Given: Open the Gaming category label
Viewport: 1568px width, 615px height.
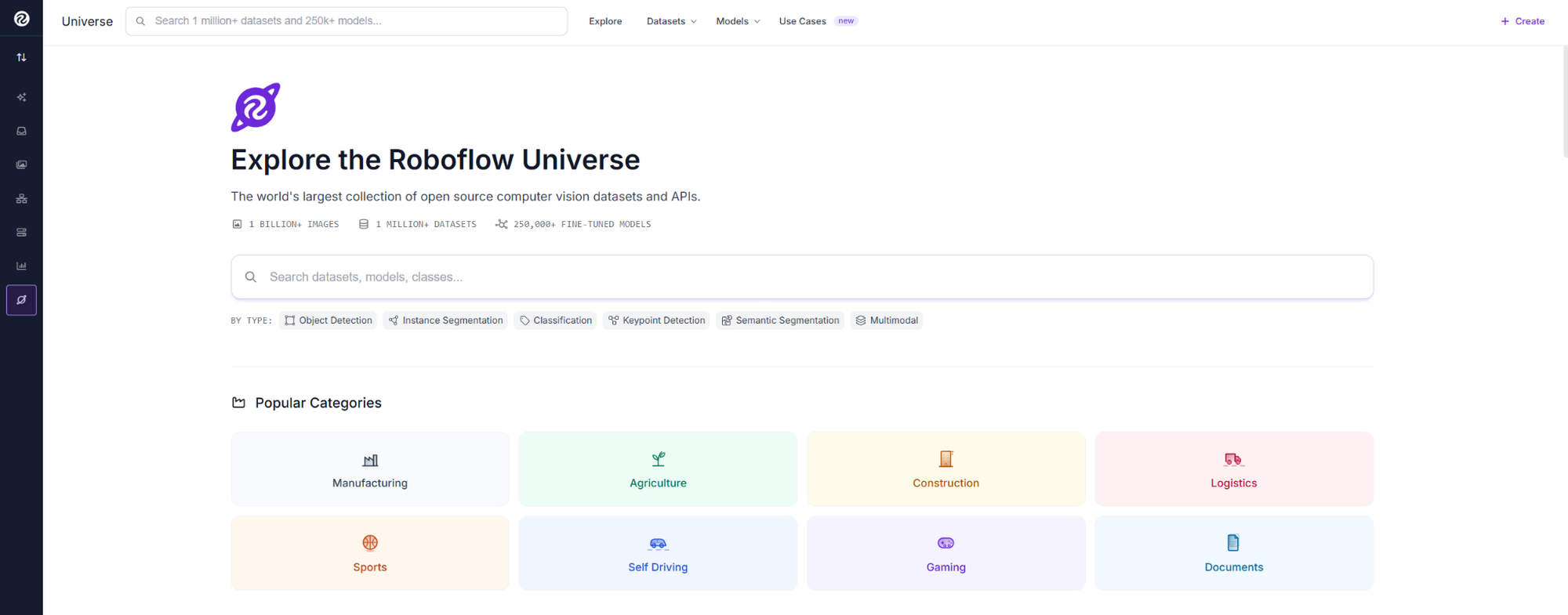Looking at the screenshot, I should (x=946, y=567).
